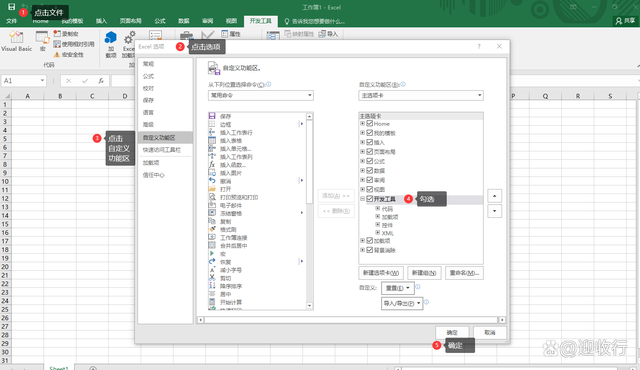This screenshot has height=370, width=640.
Task: Open the 常用命令 commands dropdown
Action: click(261, 95)
